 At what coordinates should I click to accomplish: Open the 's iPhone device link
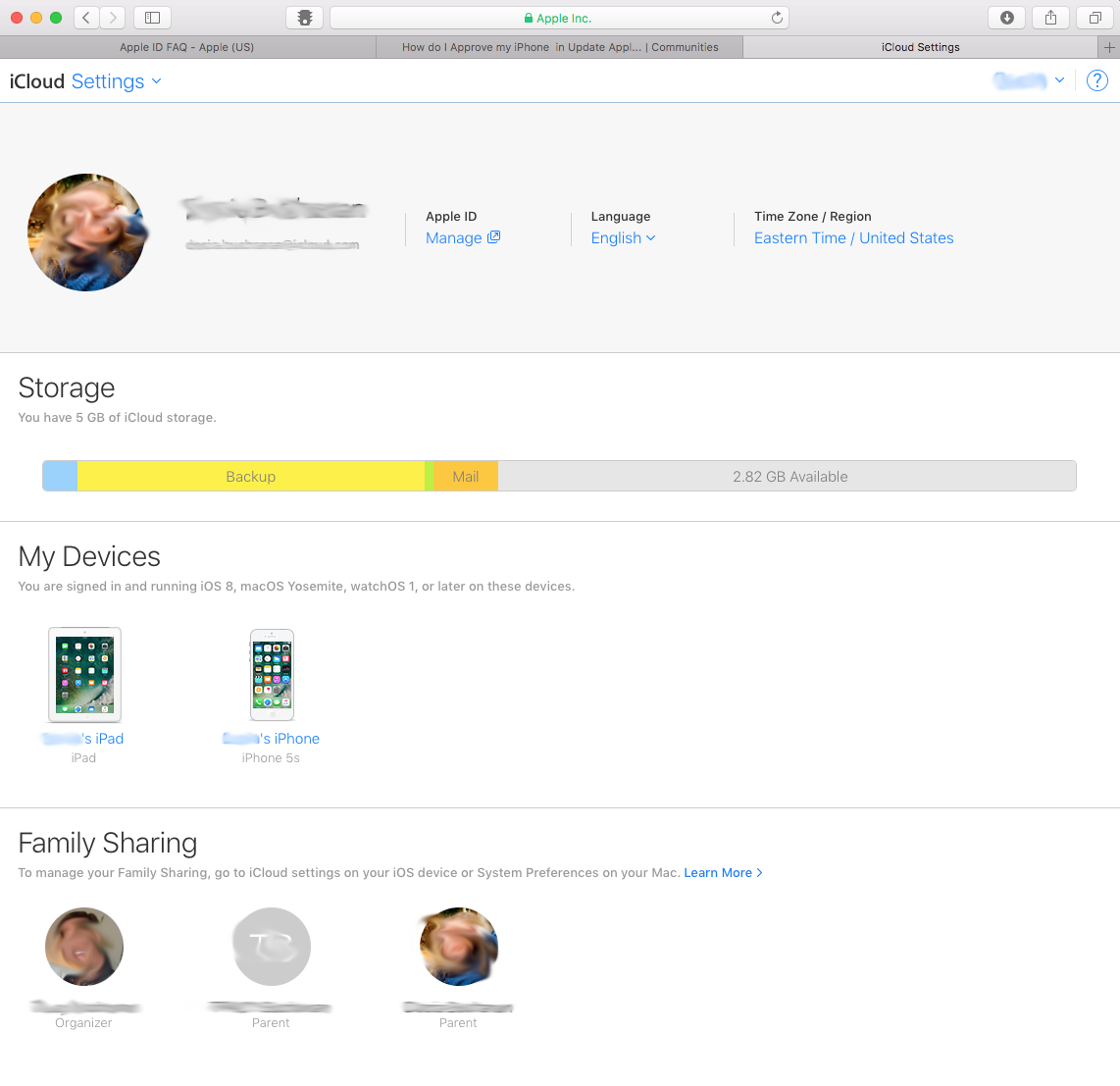coord(271,739)
